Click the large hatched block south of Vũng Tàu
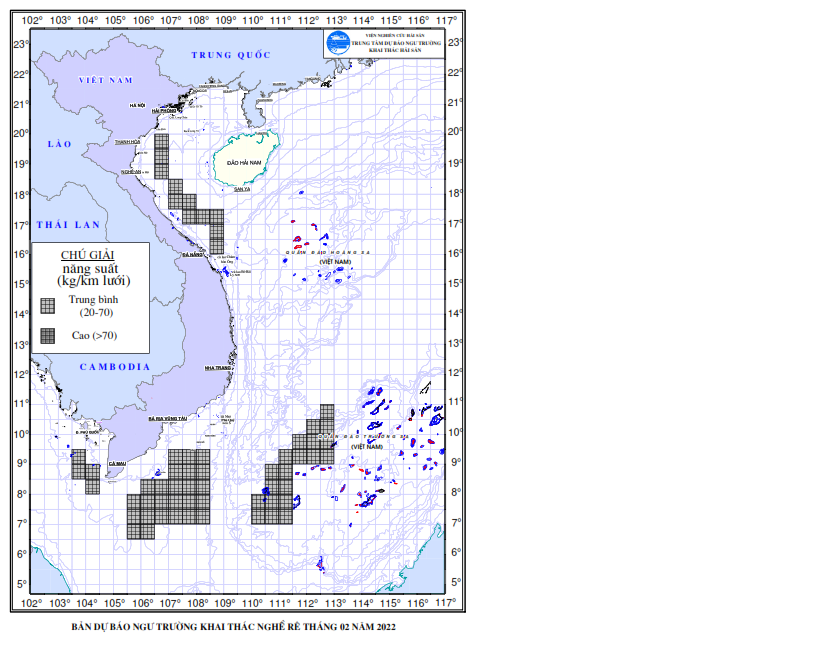This screenshot has width=819, height=645. 169,494
